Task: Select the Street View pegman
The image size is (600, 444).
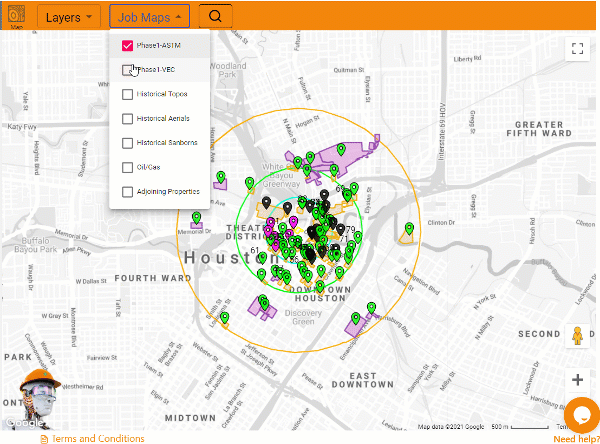Action: click(x=577, y=336)
